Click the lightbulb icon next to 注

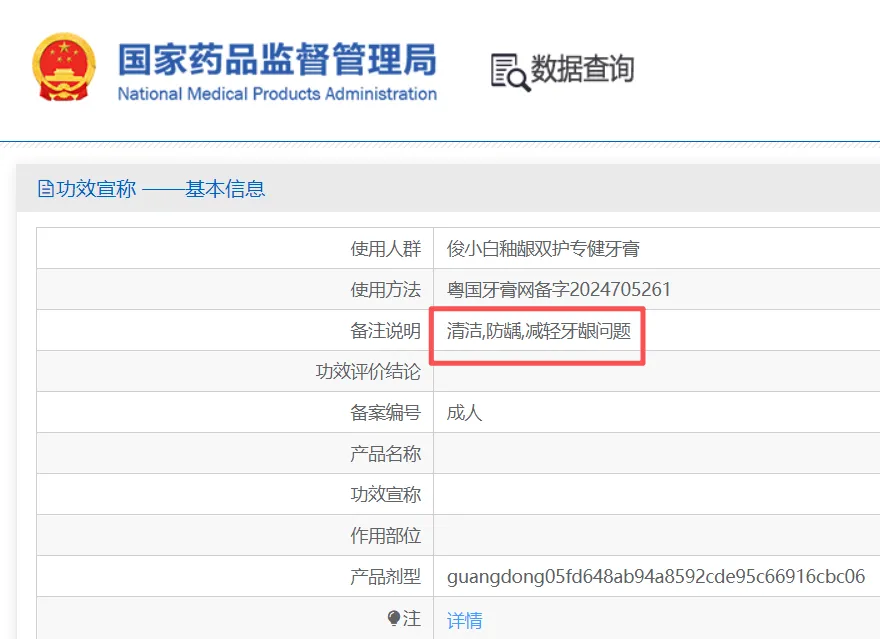[393, 620]
